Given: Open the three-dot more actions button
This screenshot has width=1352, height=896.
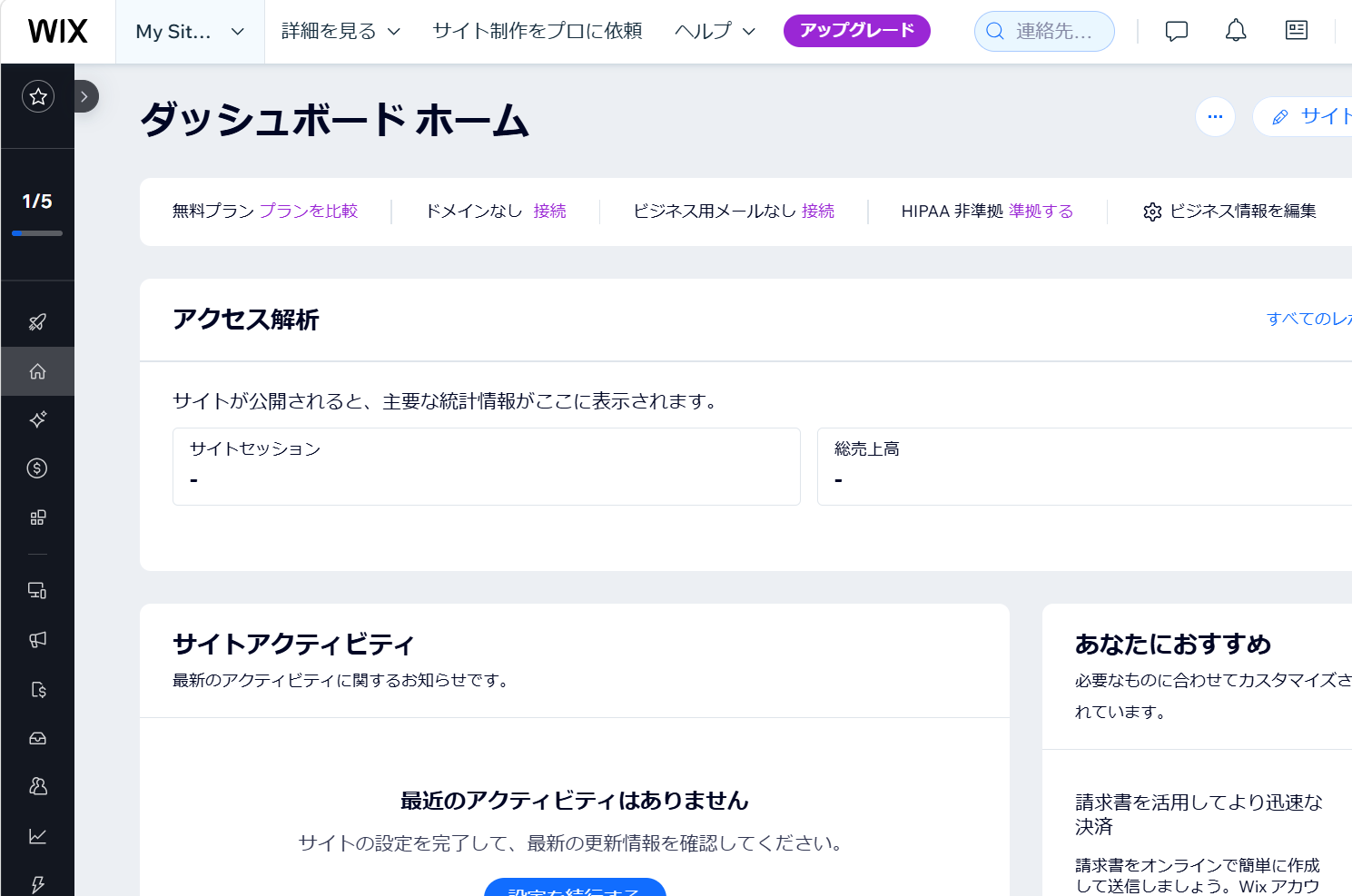Looking at the screenshot, I should click(x=1215, y=117).
